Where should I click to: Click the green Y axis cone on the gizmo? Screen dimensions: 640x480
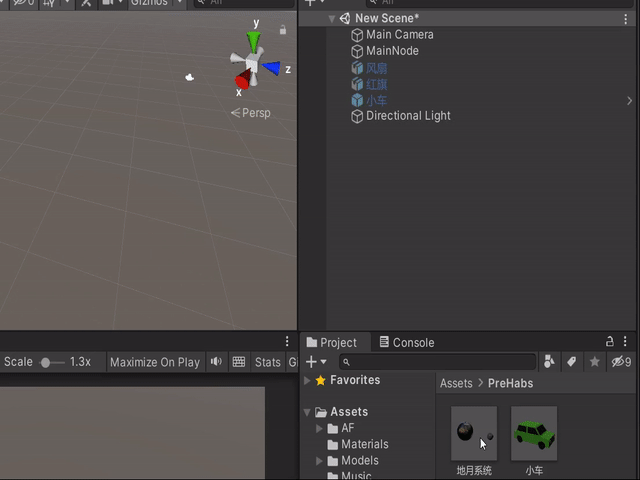click(x=253, y=41)
